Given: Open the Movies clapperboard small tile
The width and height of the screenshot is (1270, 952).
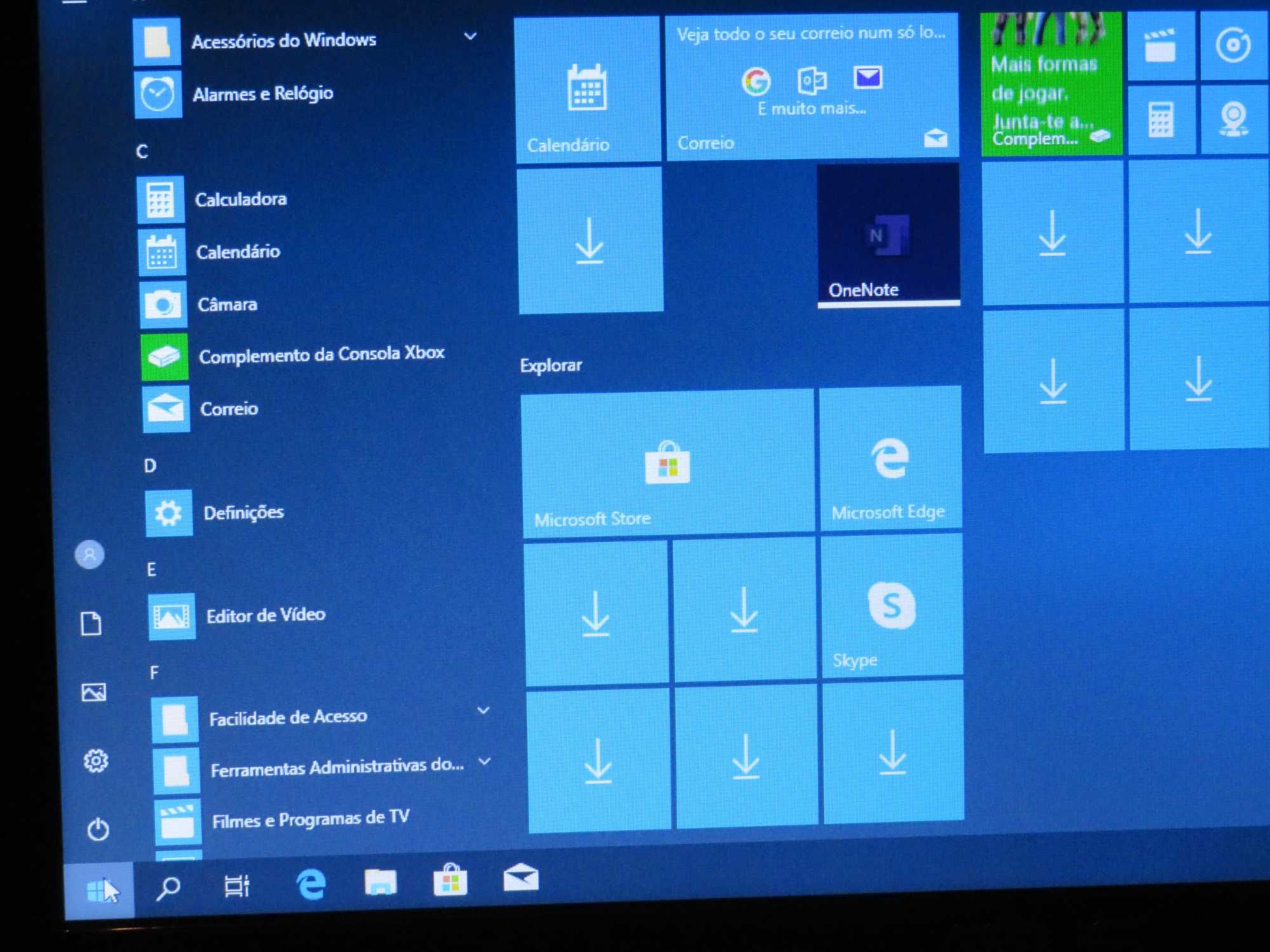Looking at the screenshot, I should click(x=1161, y=46).
